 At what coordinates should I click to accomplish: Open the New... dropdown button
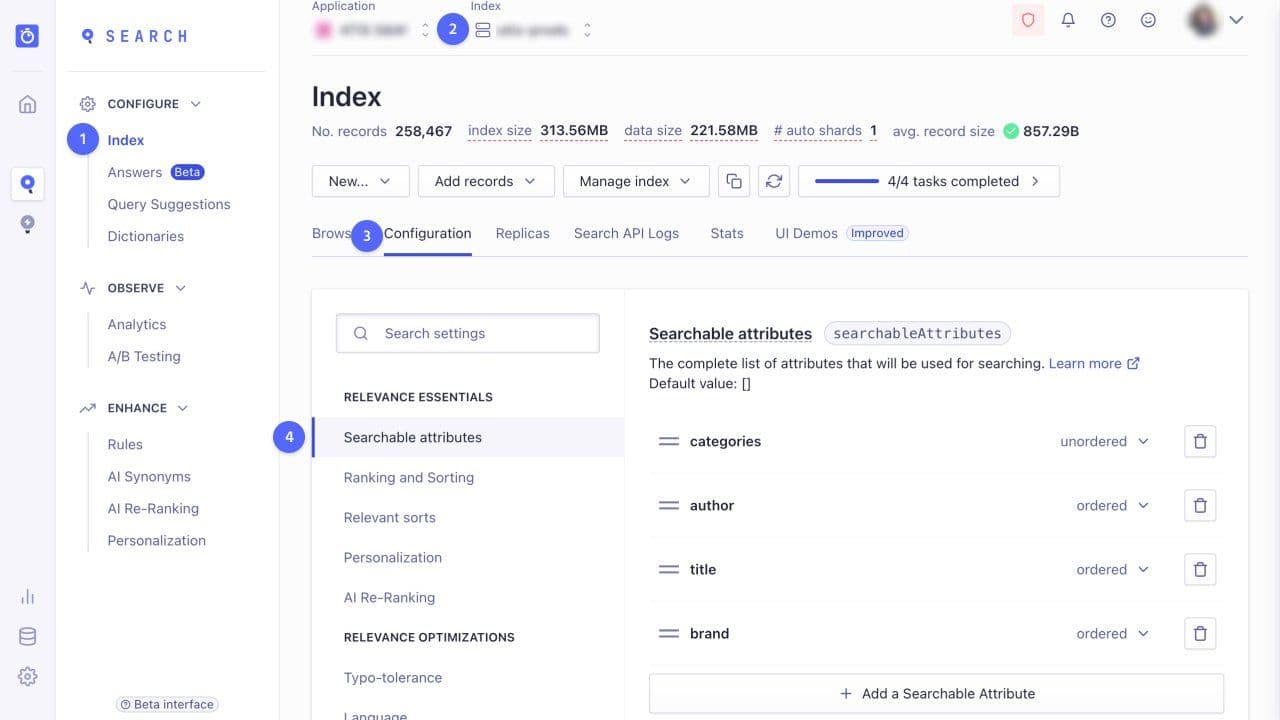pyautogui.click(x=361, y=181)
